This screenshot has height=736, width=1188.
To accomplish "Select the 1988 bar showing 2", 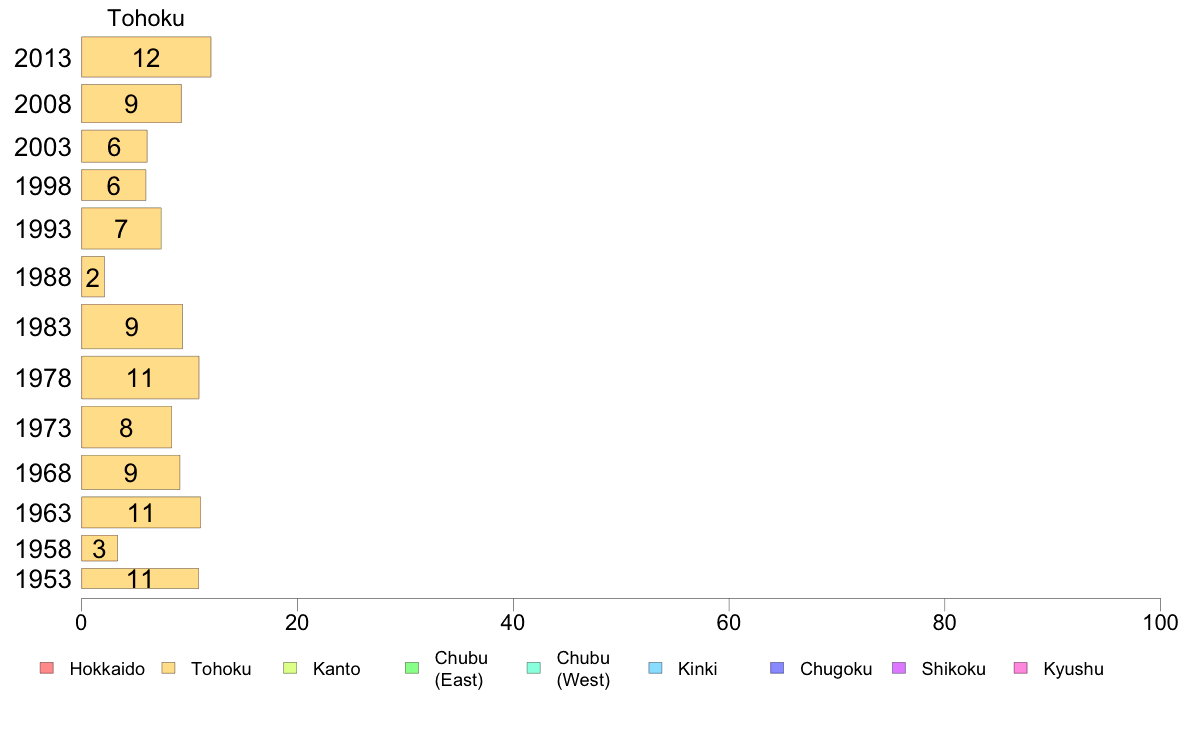I will (x=93, y=277).
